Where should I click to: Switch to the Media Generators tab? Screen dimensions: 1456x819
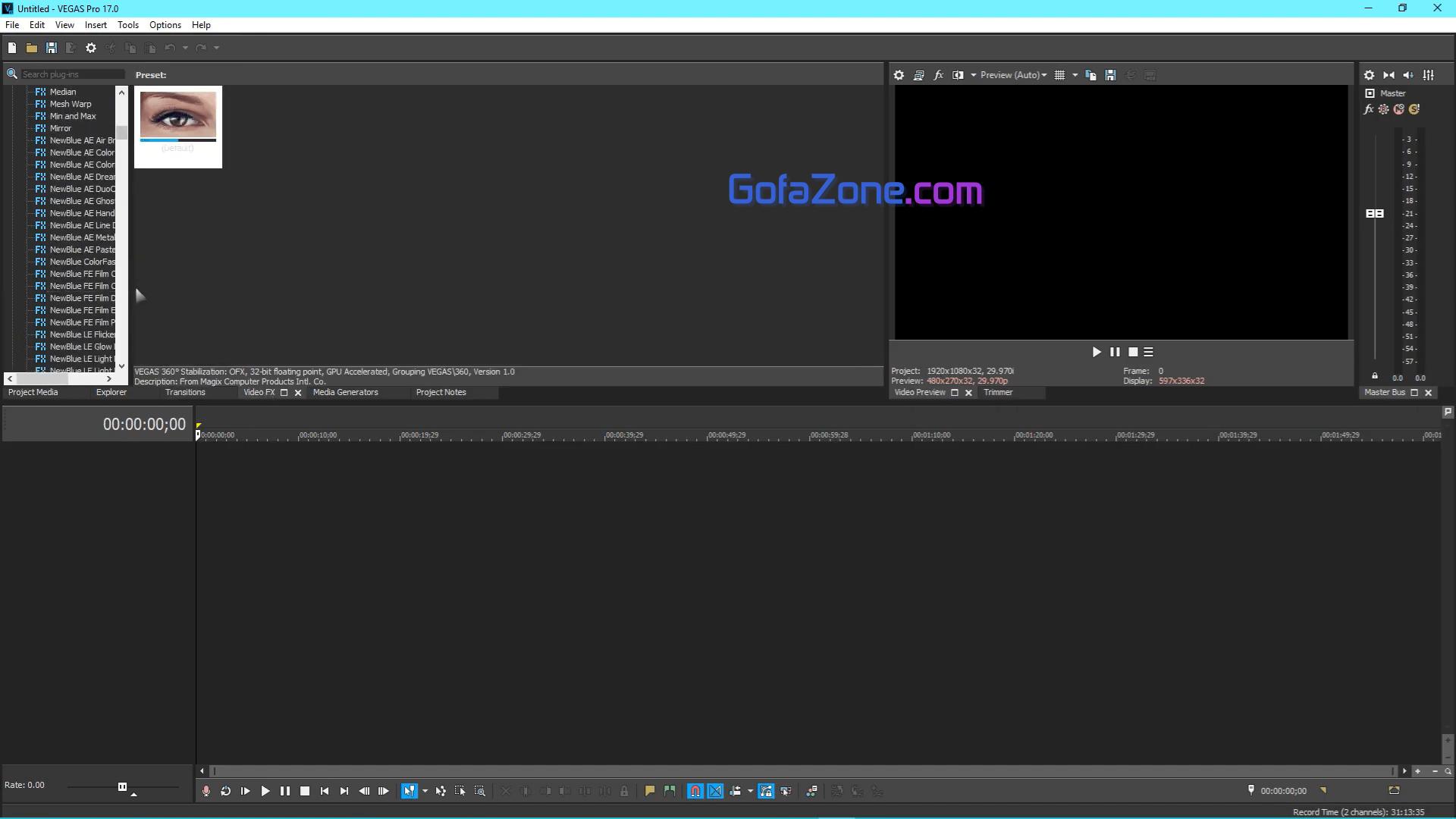pos(345,392)
